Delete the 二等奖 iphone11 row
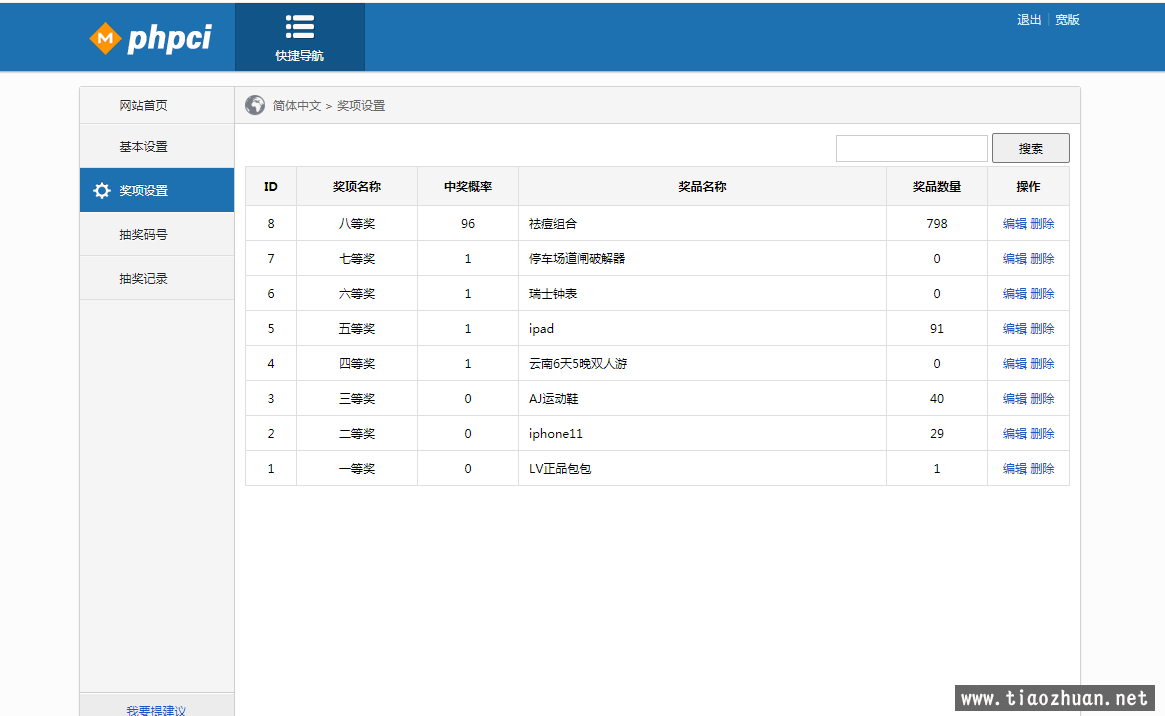Viewport: 1165px width, 716px height. [1042, 434]
